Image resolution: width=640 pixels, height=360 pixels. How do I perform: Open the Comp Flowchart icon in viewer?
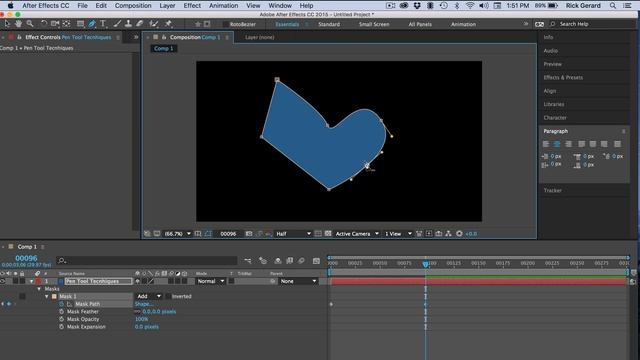tap(449, 234)
